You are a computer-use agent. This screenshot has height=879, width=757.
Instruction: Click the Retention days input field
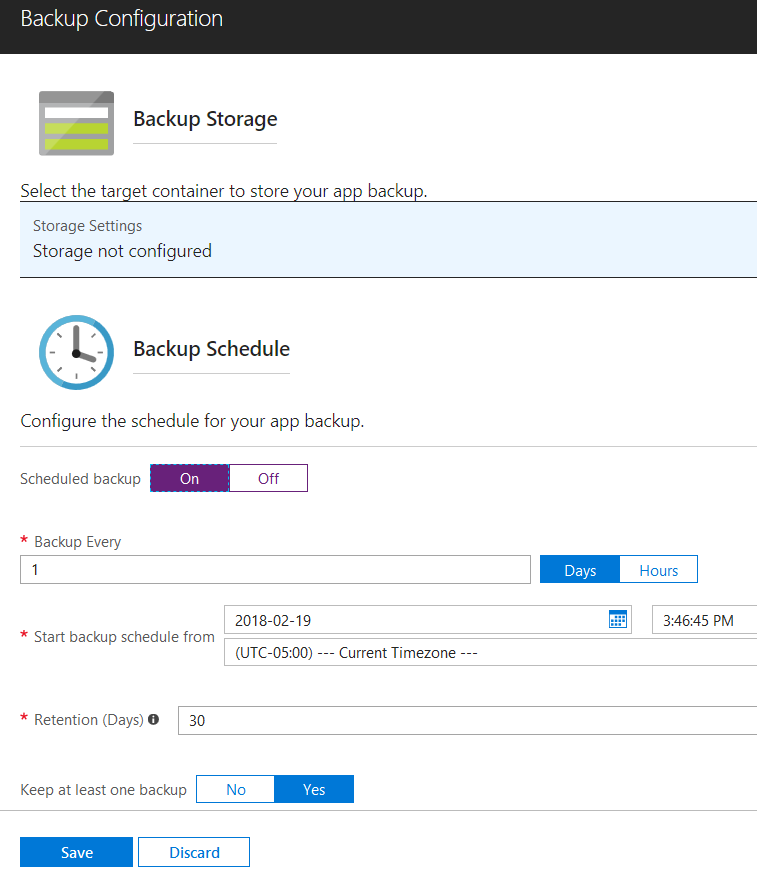pos(468,720)
